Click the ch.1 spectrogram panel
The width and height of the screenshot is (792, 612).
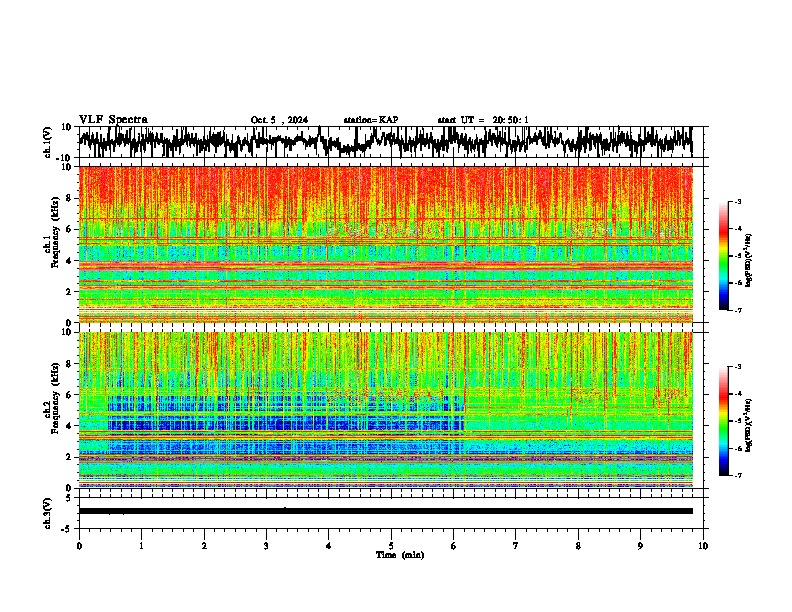click(x=385, y=244)
